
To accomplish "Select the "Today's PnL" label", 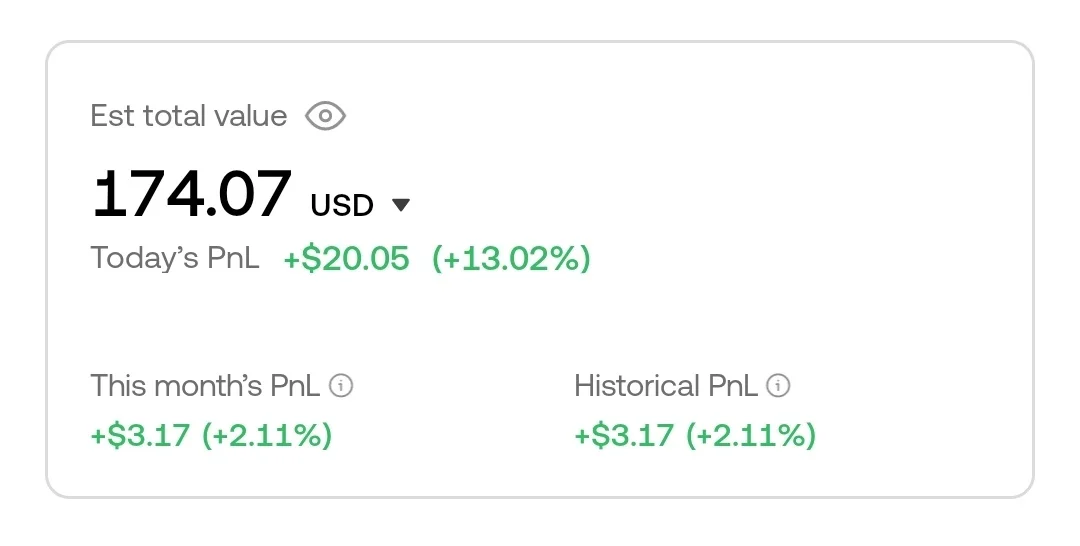I will (x=175, y=258).
